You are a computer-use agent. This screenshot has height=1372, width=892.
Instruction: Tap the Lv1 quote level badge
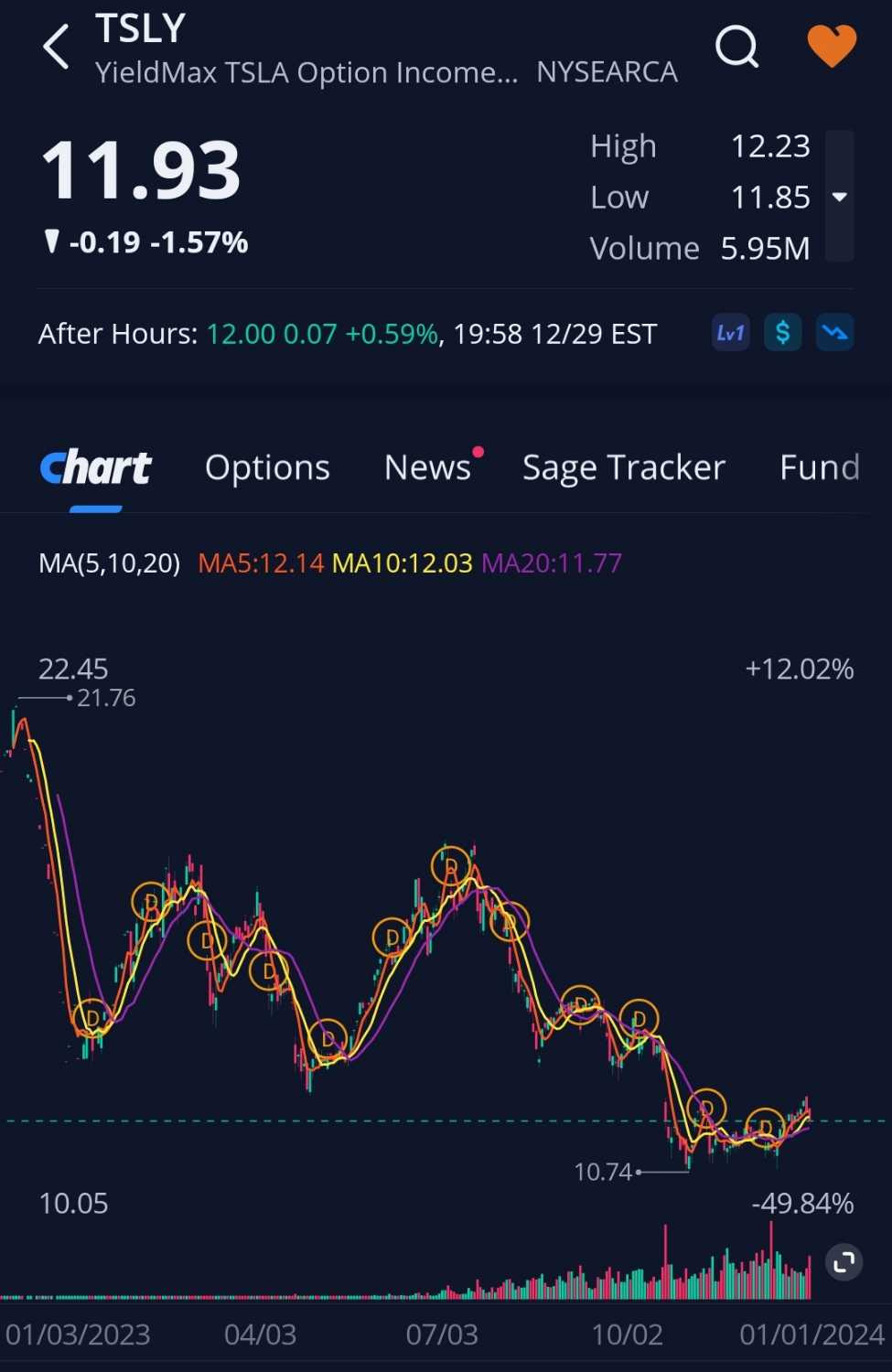[x=731, y=333]
